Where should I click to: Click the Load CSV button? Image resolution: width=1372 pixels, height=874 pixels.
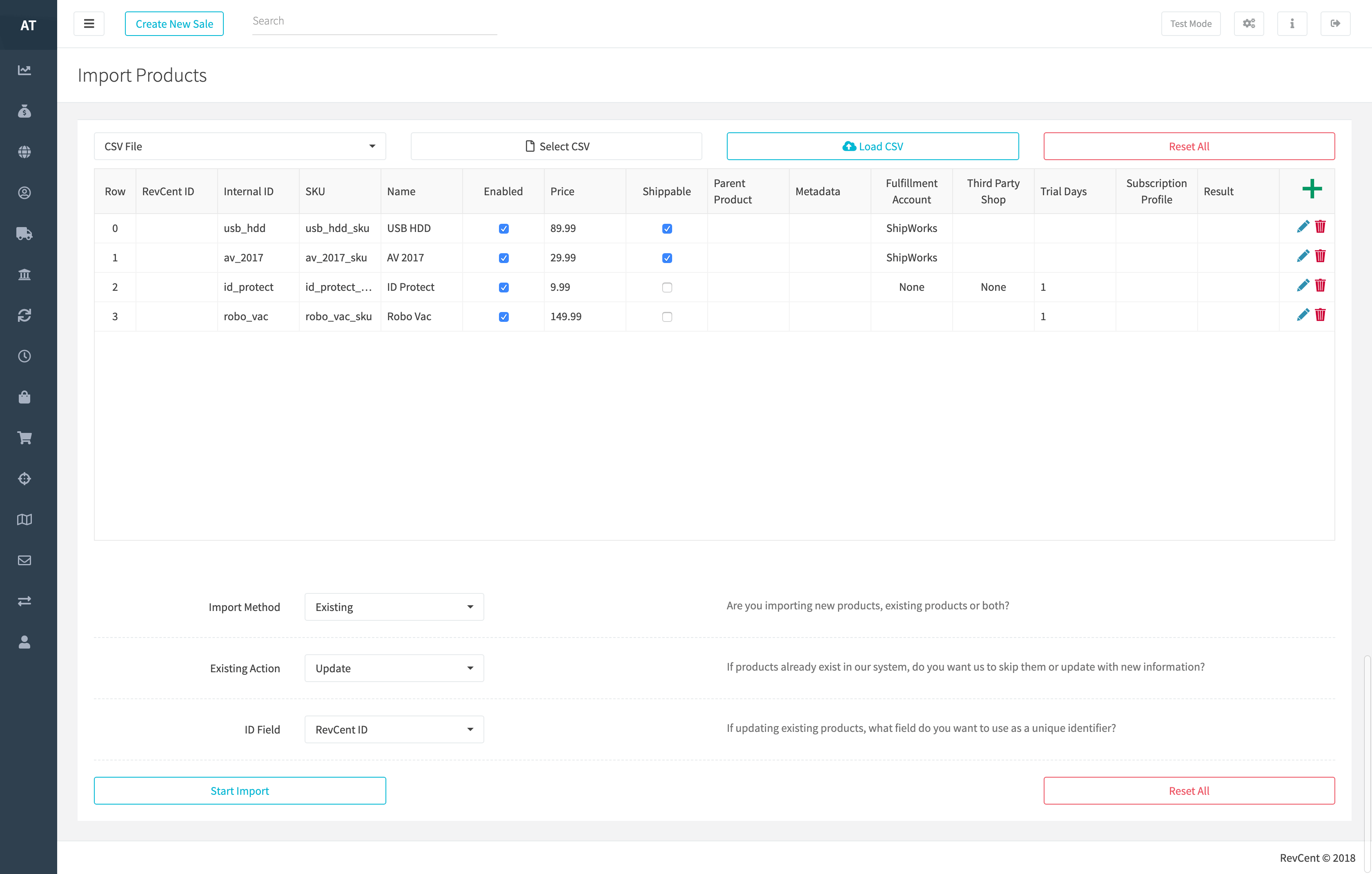872,147
